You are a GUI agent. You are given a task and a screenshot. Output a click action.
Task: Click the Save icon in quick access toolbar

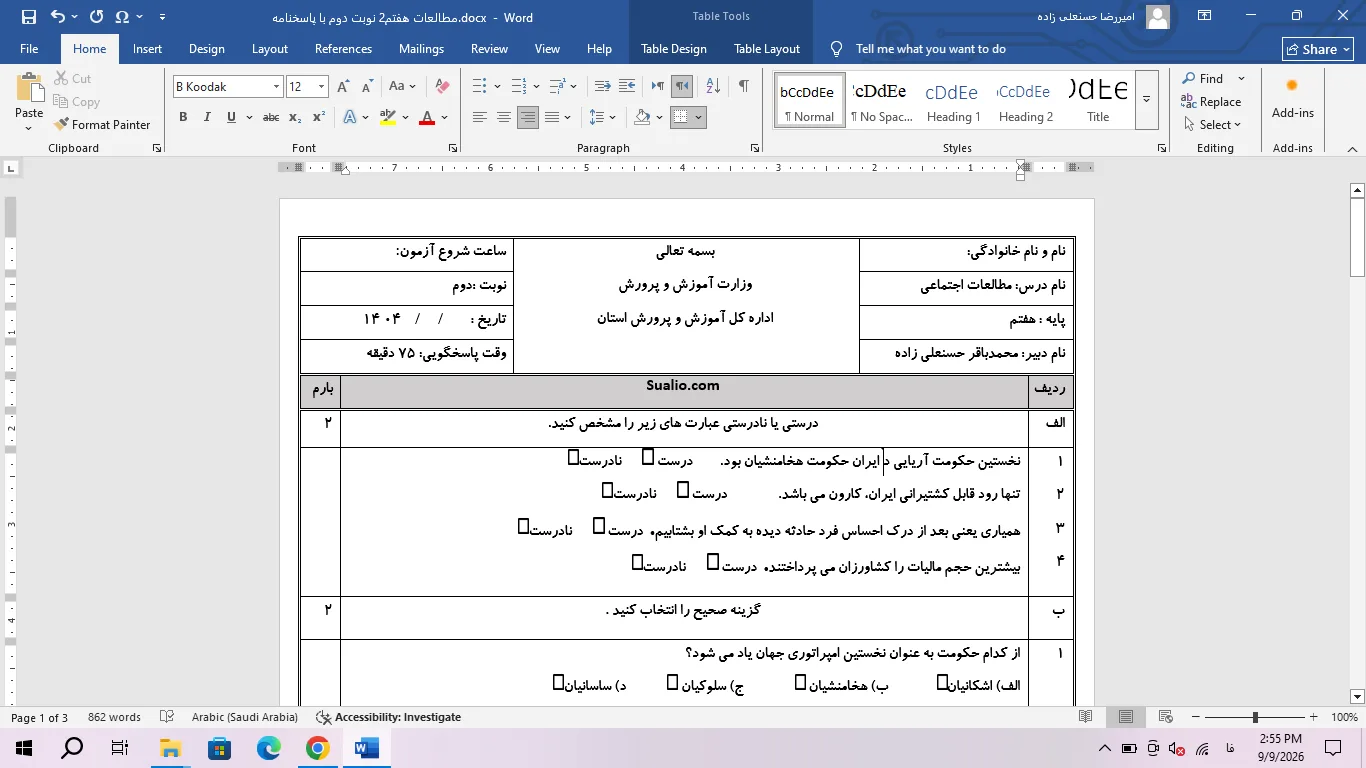coord(28,17)
